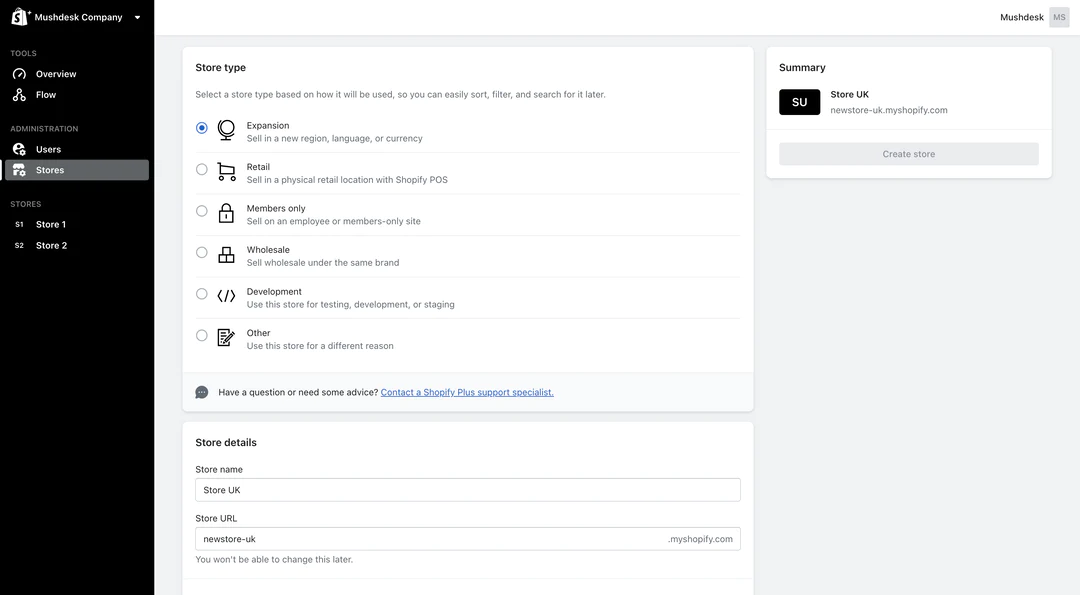1080x595 pixels.
Task: Choose the Members only radio button
Action: [x=202, y=211]
